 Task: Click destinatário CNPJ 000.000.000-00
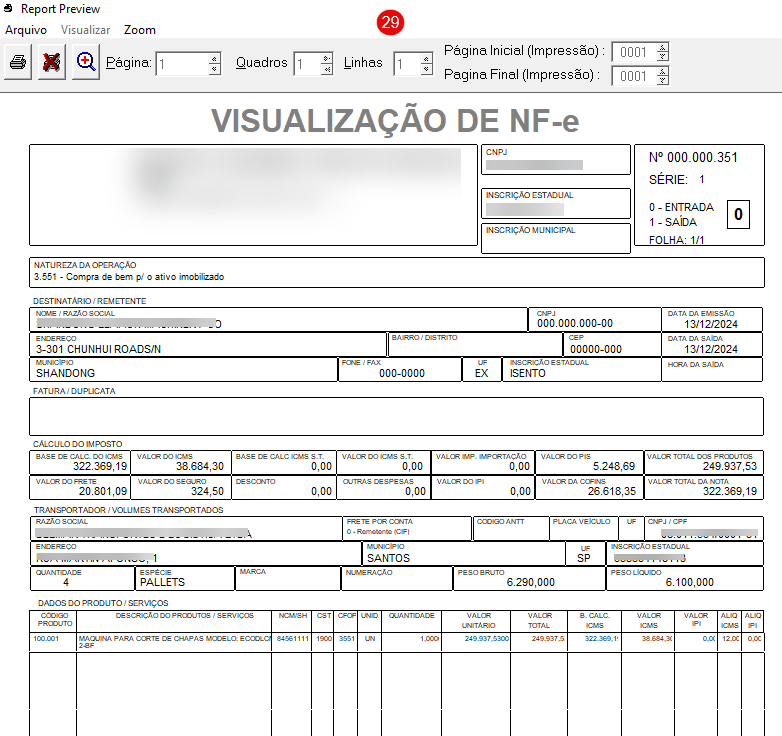coord(575,323)
